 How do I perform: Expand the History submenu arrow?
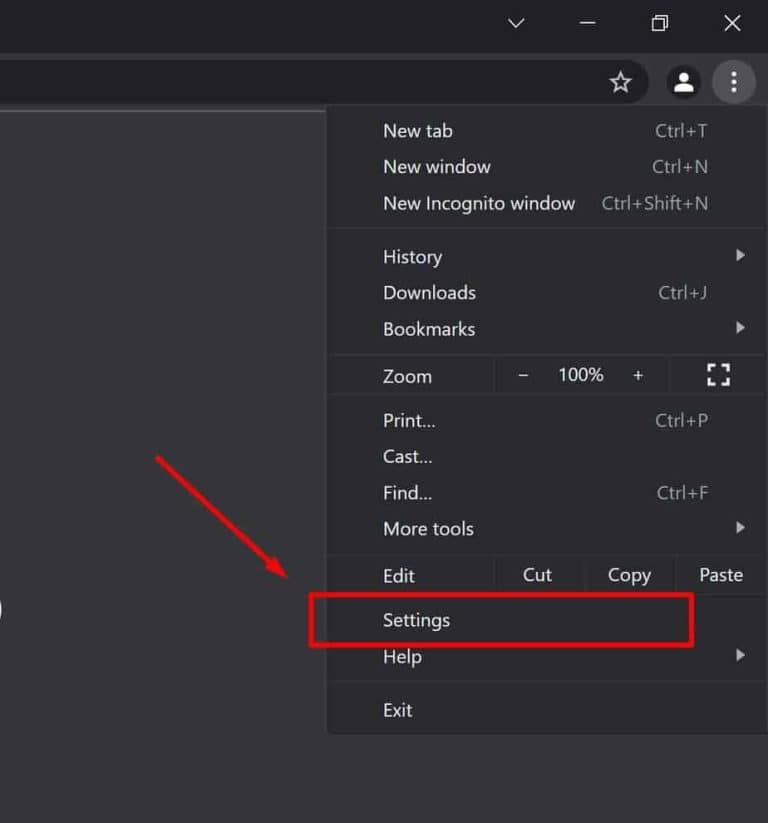[740, 256]
